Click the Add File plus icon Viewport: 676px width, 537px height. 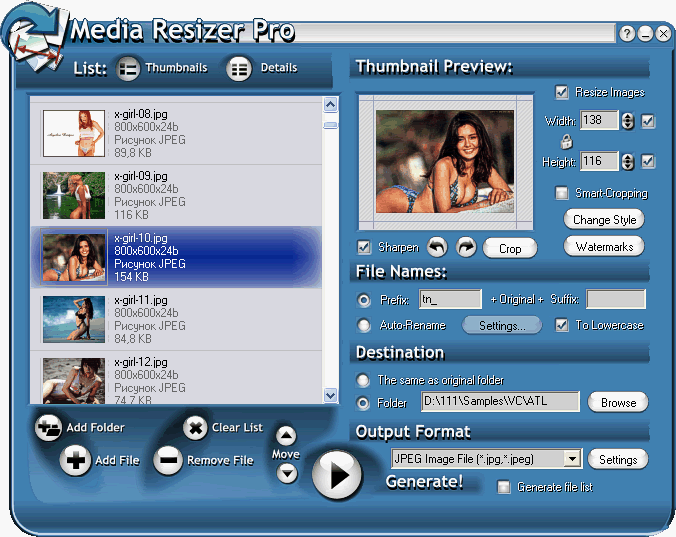coord(75,460)
